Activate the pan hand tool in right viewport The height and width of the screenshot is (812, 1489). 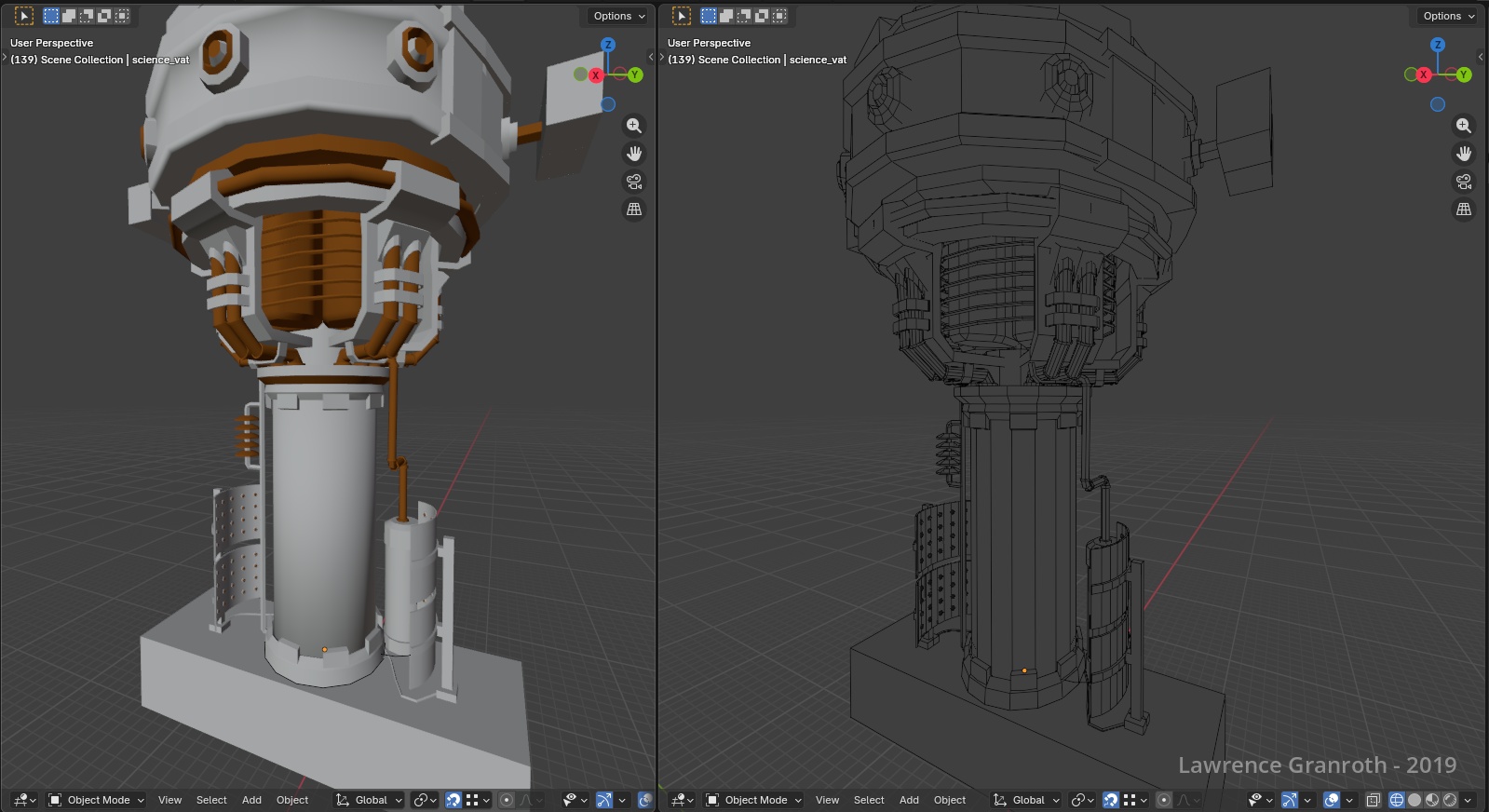tap(1464, 154)
